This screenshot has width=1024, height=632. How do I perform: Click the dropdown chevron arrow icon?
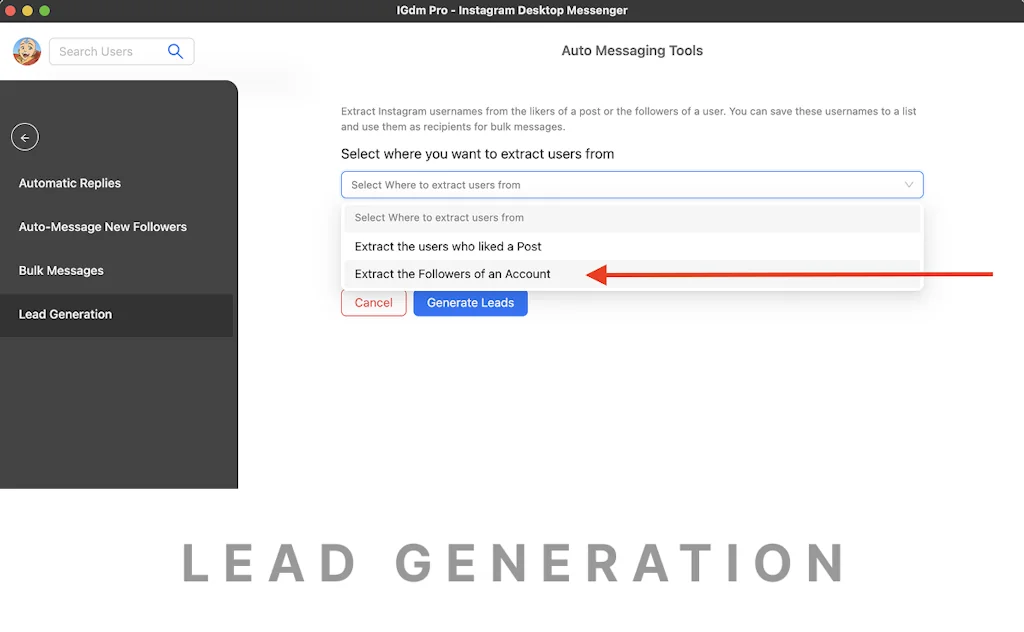908,185
